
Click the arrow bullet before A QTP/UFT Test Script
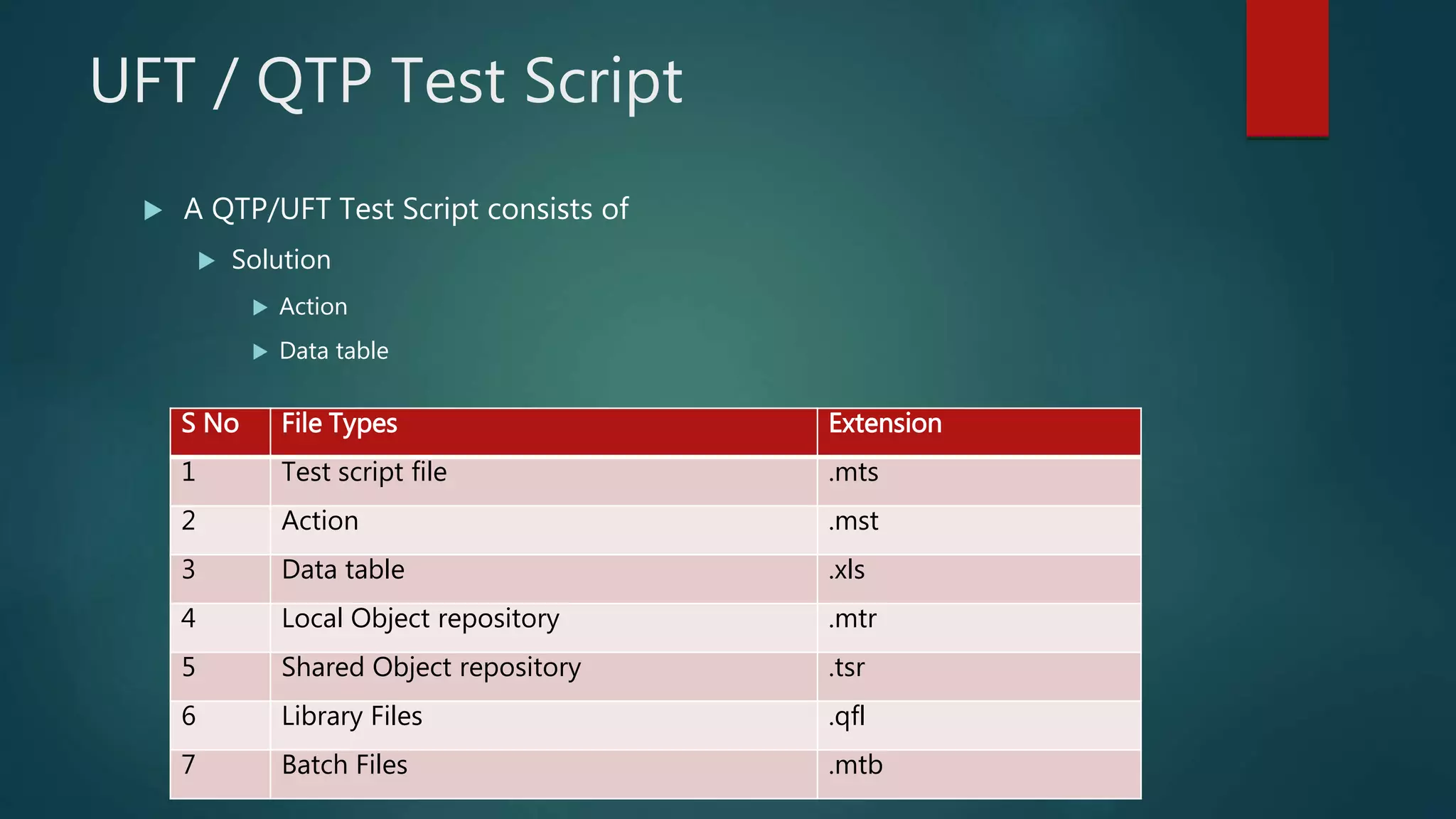153,210
